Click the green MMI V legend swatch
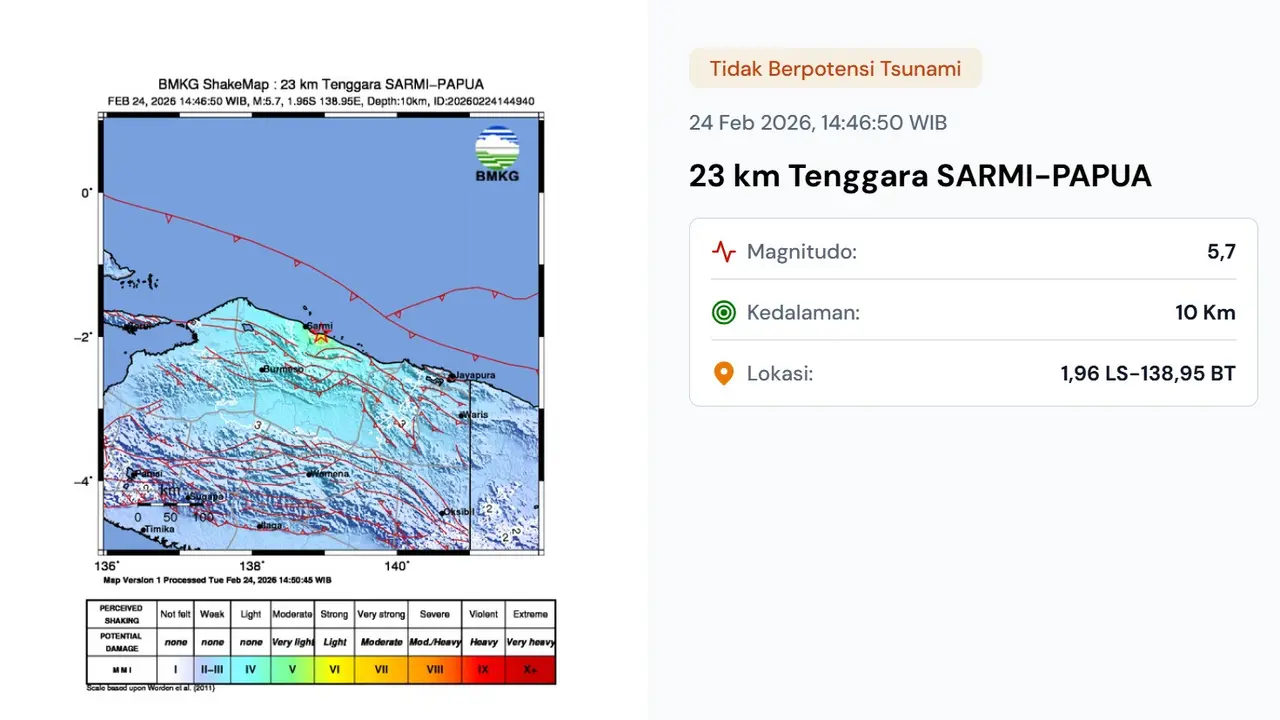The image size is (1280, 720). [293, 669]
